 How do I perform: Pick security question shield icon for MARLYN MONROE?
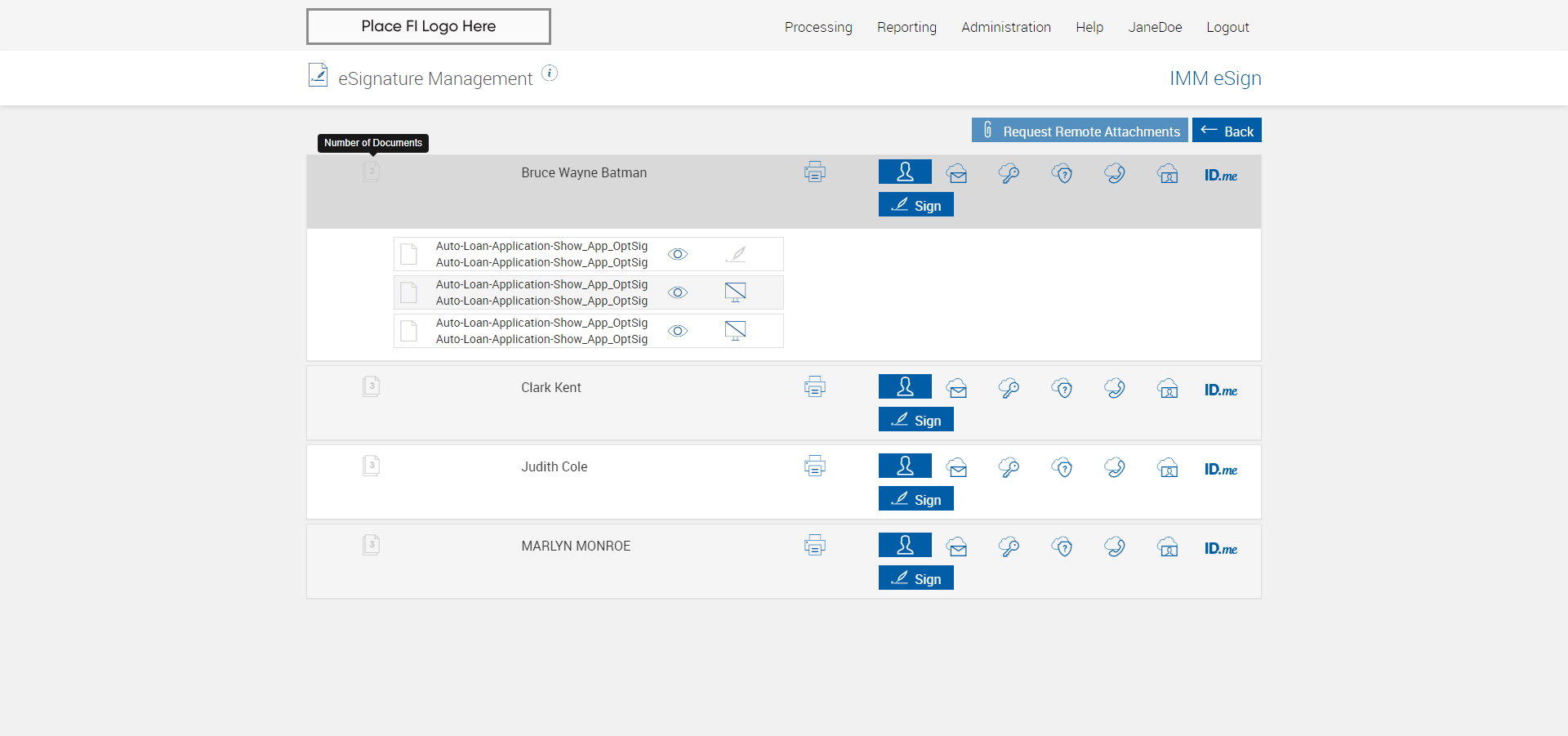click(x=1062, y=546)
